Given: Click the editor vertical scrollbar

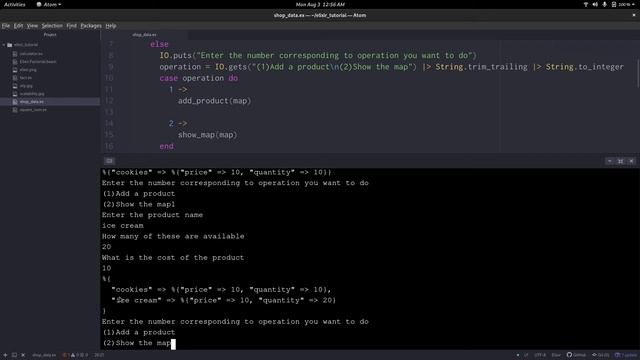Looking at the screenshot, I should click(x=638, y=73).
